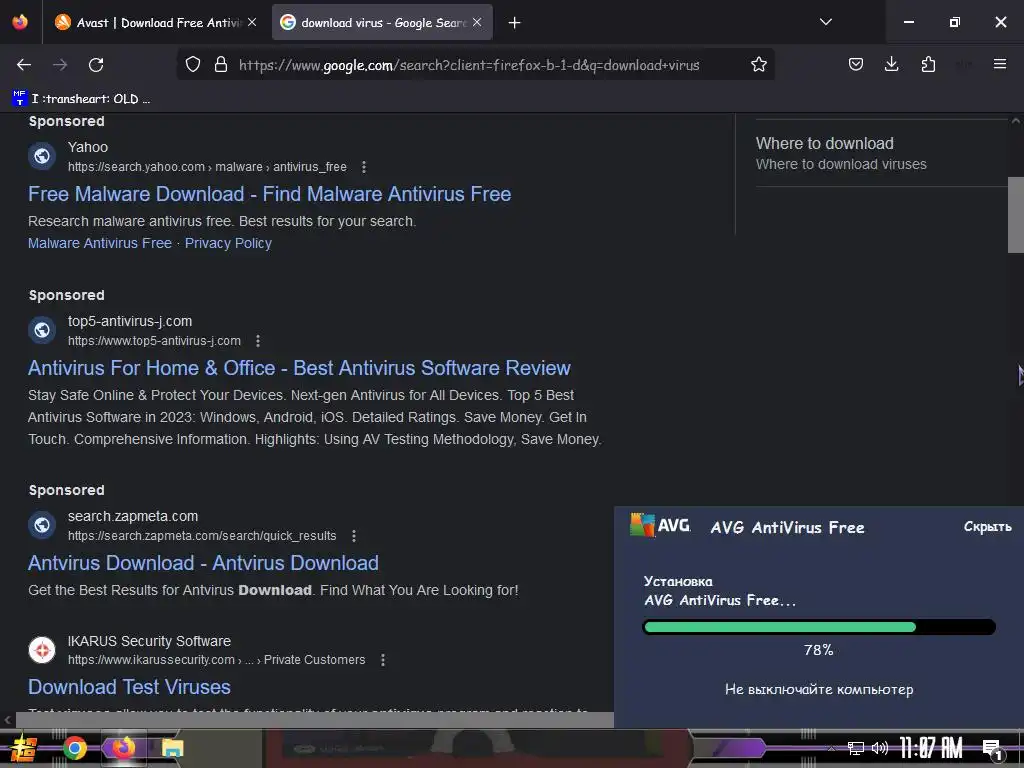Bookmark this page with the star icon
The image size is (1024, 768).
click(x=758, y=65)
